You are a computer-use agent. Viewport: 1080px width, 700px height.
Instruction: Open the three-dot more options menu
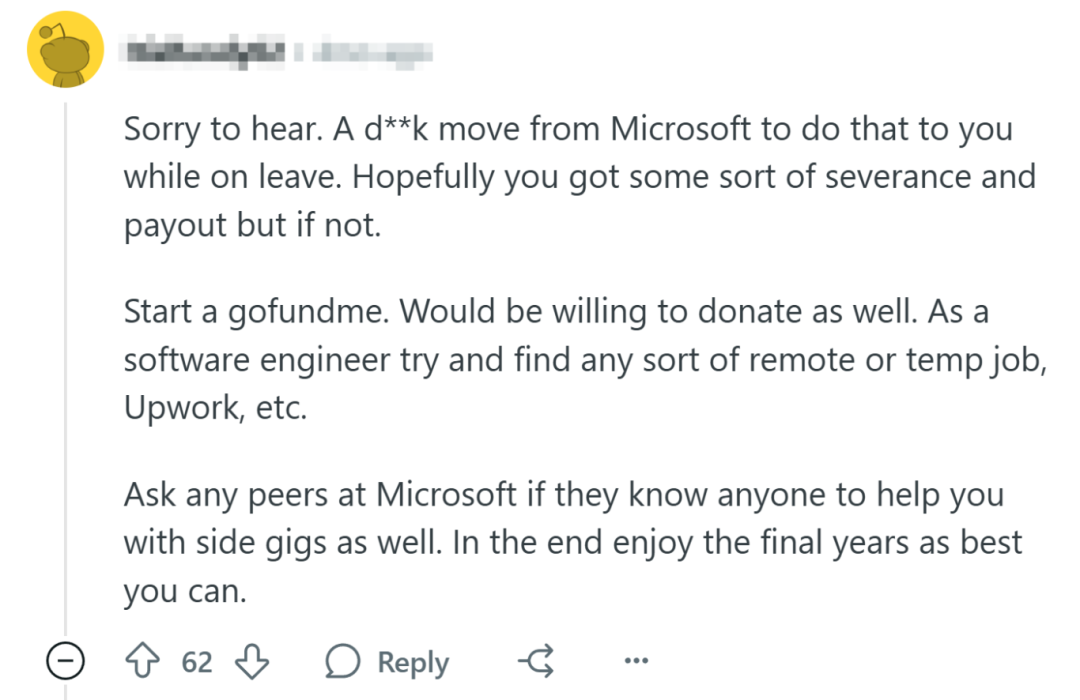click(x=636, y=661)
